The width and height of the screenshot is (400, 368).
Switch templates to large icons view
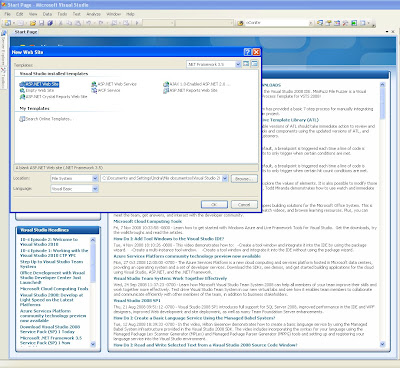pos(246,64)
